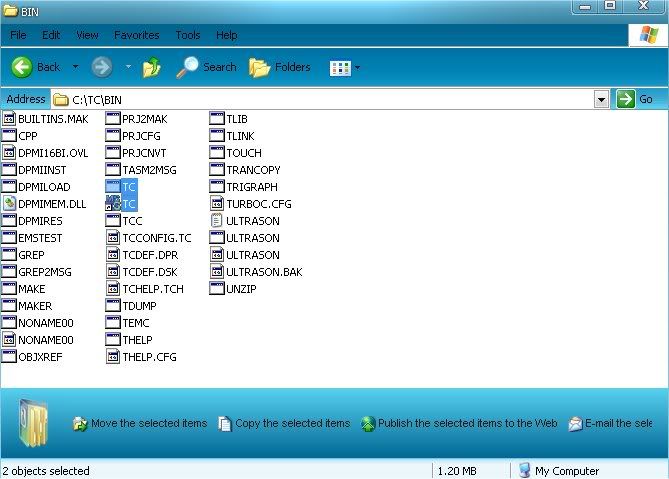Click the TCDEF.DPR file name
The image size is (669, 479).
point(150,255)
